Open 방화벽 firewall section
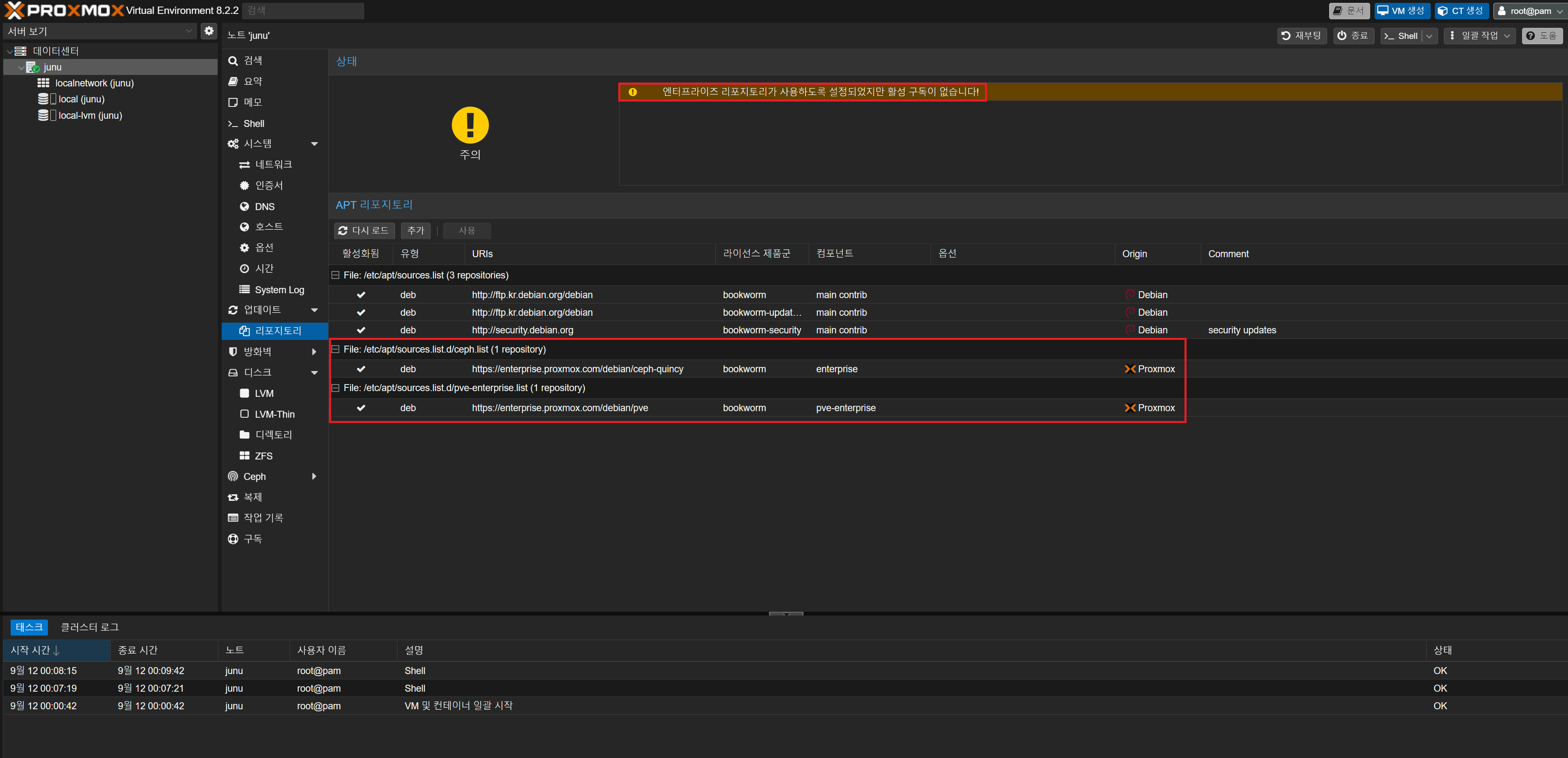 [257, 352]
